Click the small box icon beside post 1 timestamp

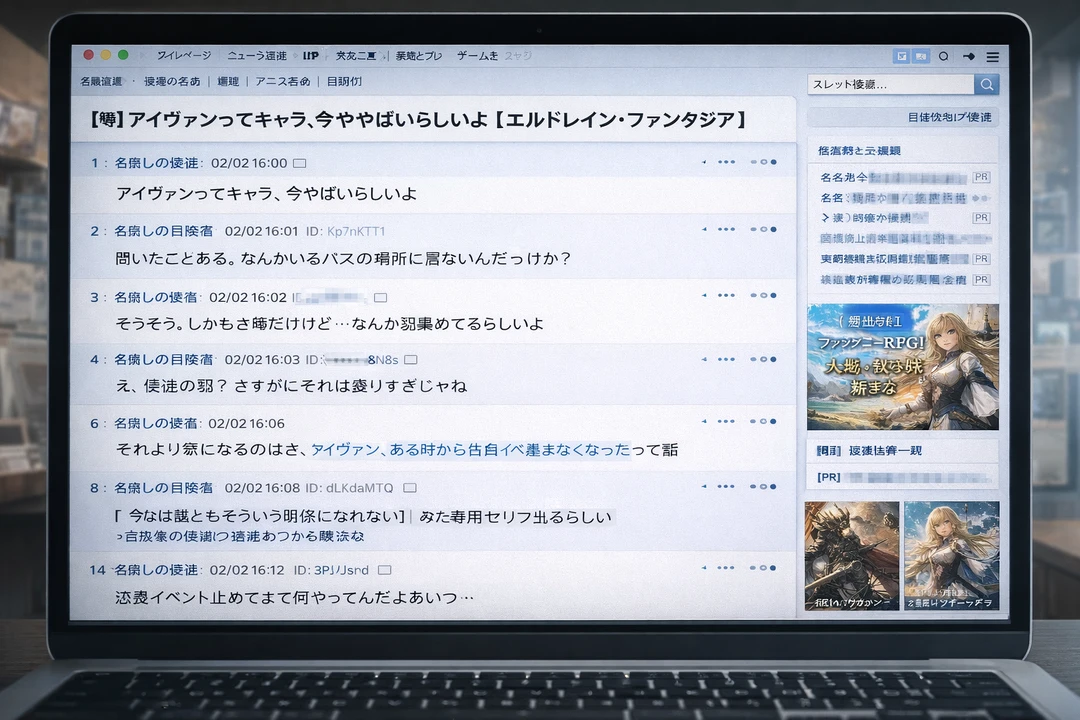pos(299,163)
